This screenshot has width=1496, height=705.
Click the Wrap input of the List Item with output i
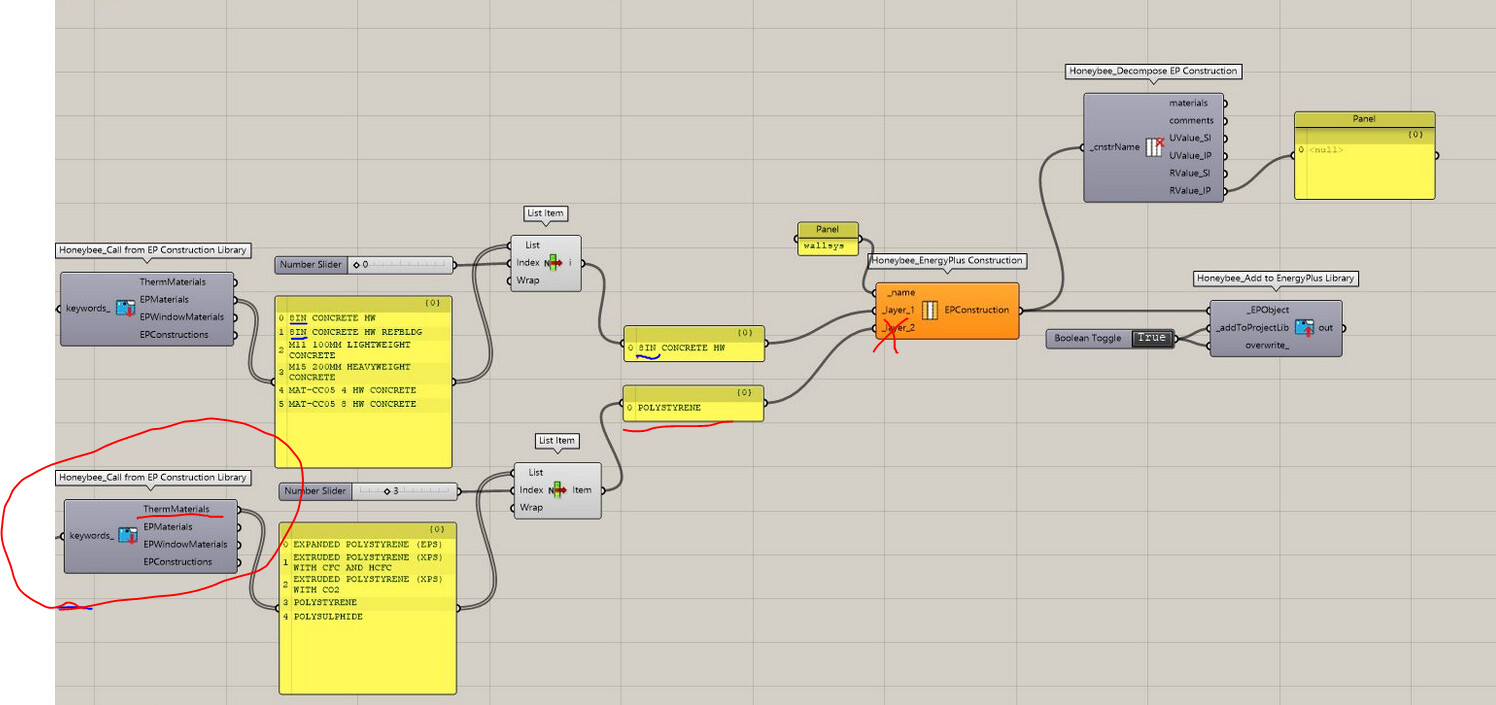coord(527,280)
